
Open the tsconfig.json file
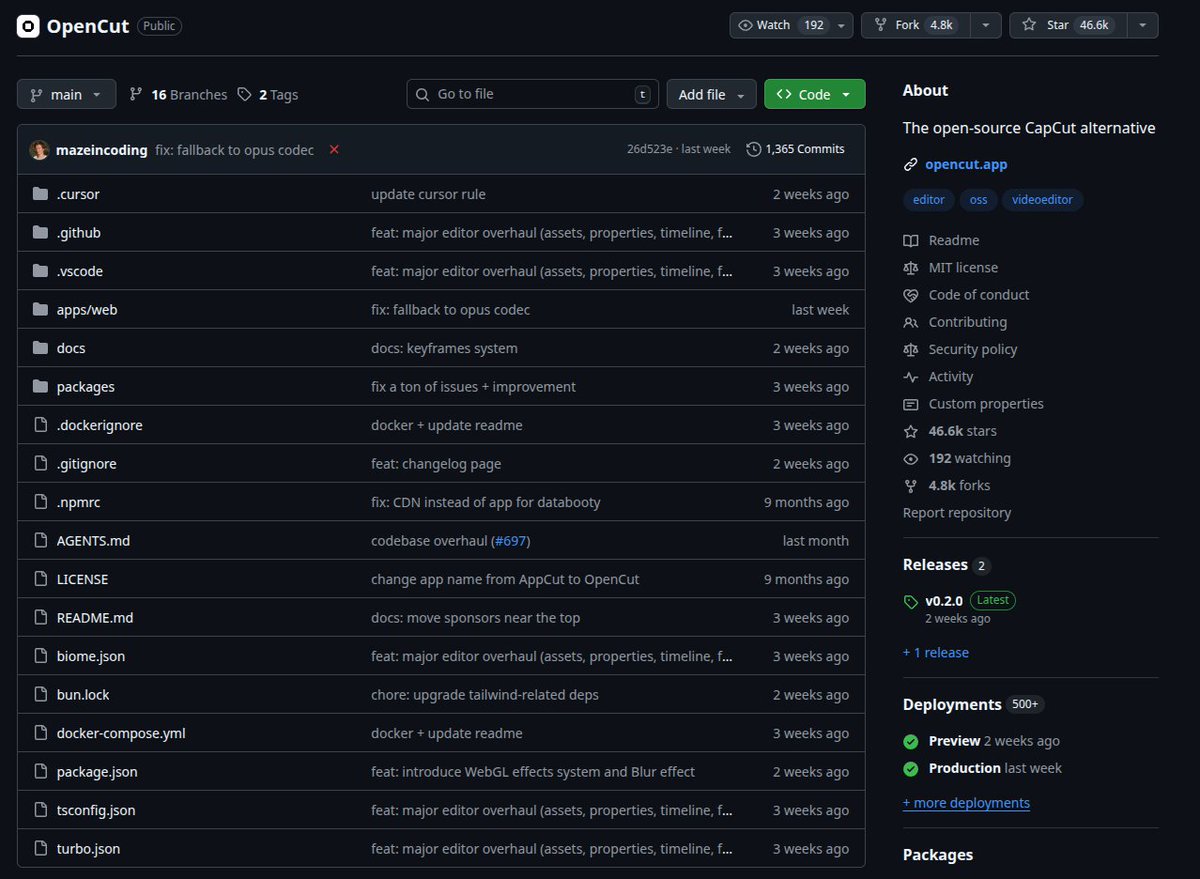click(96, 810)
